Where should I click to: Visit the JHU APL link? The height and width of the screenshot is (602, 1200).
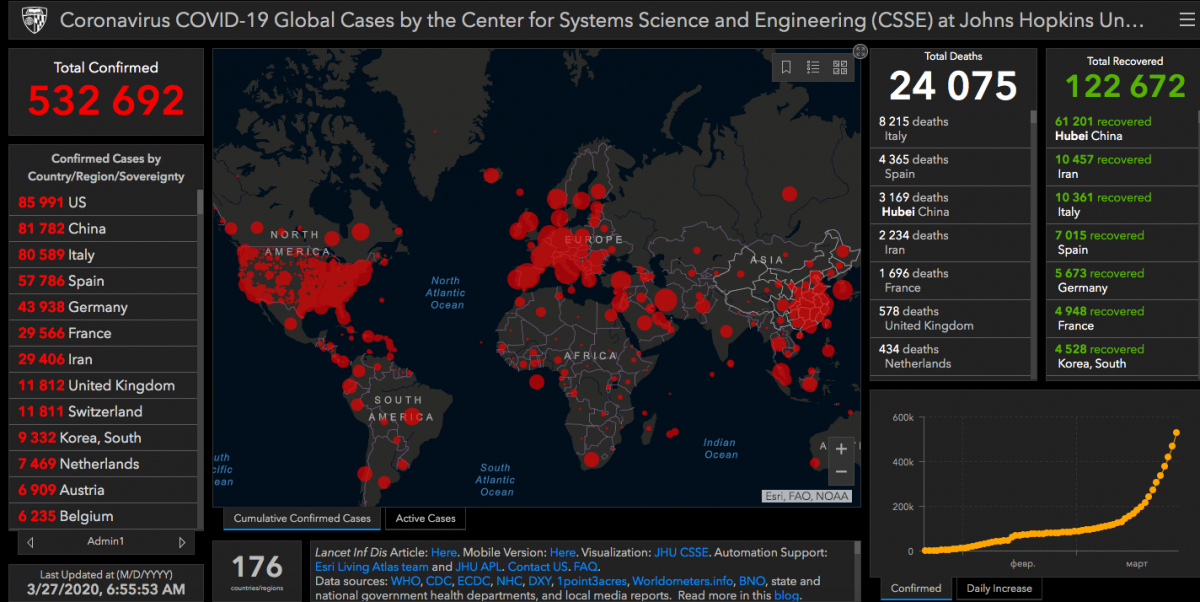[478, 566]
